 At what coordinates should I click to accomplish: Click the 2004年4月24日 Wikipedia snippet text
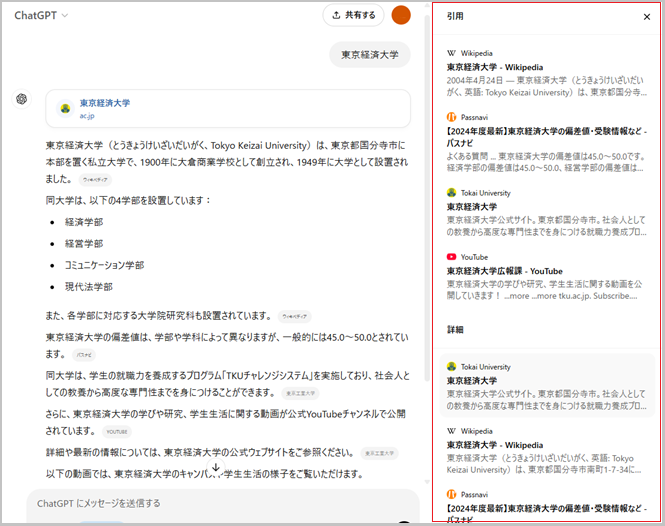click(546, 86)
